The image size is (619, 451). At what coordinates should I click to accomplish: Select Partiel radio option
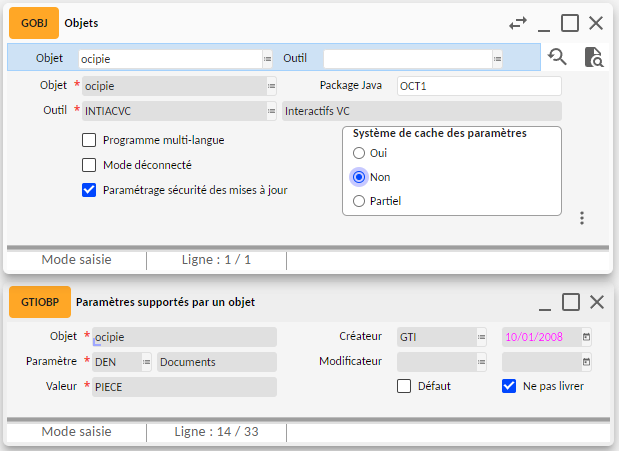click(x=359, y=201)
